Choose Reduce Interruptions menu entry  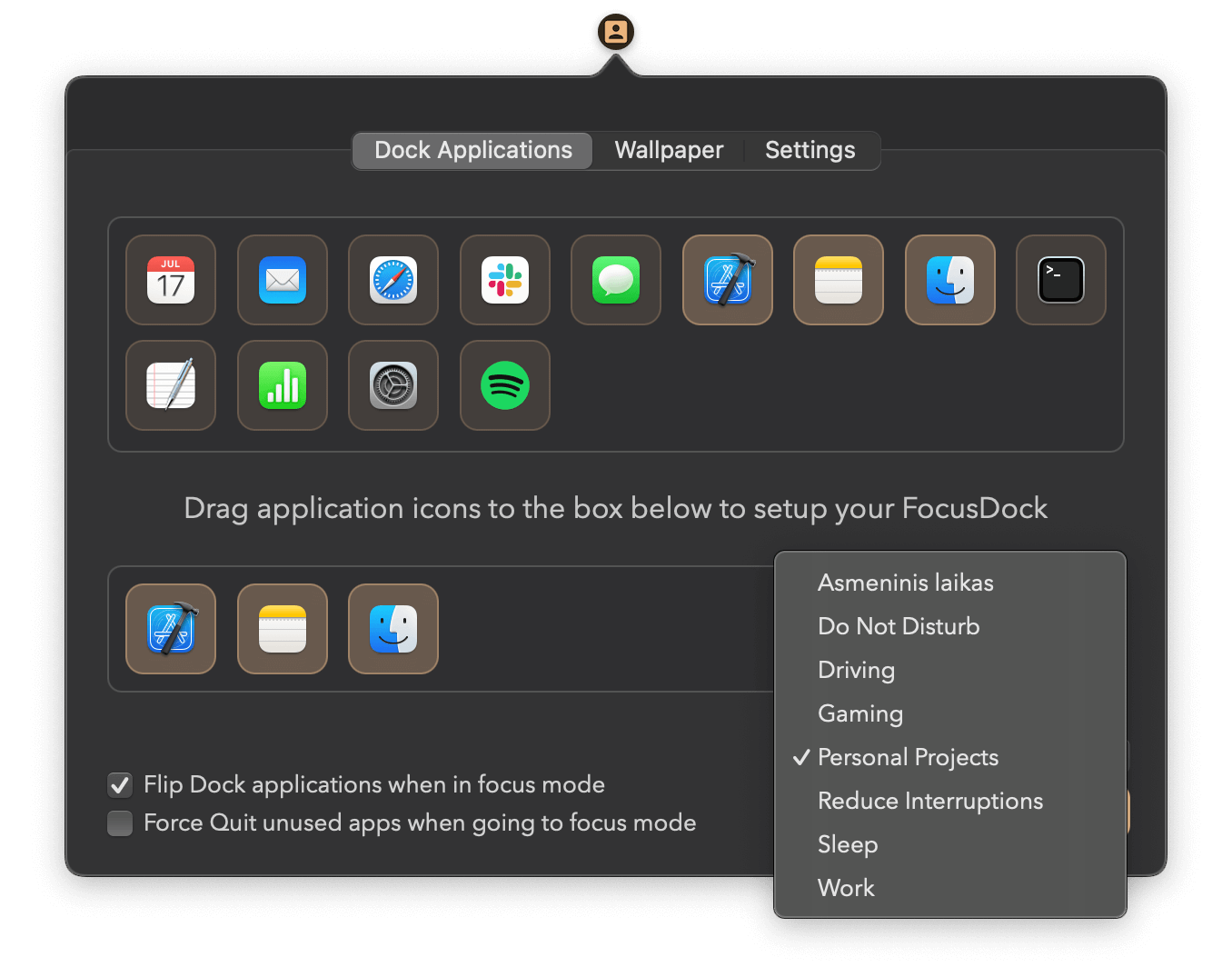[930, 801]
